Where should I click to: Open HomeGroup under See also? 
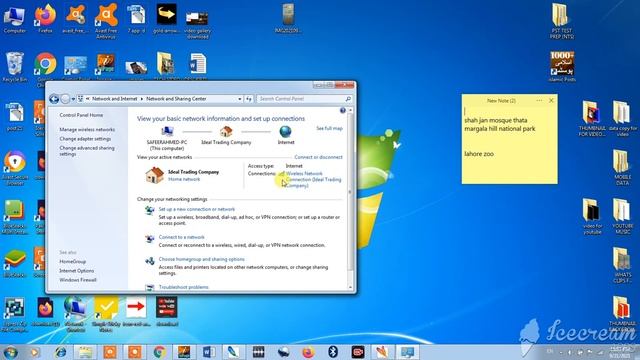click(72, 261)
